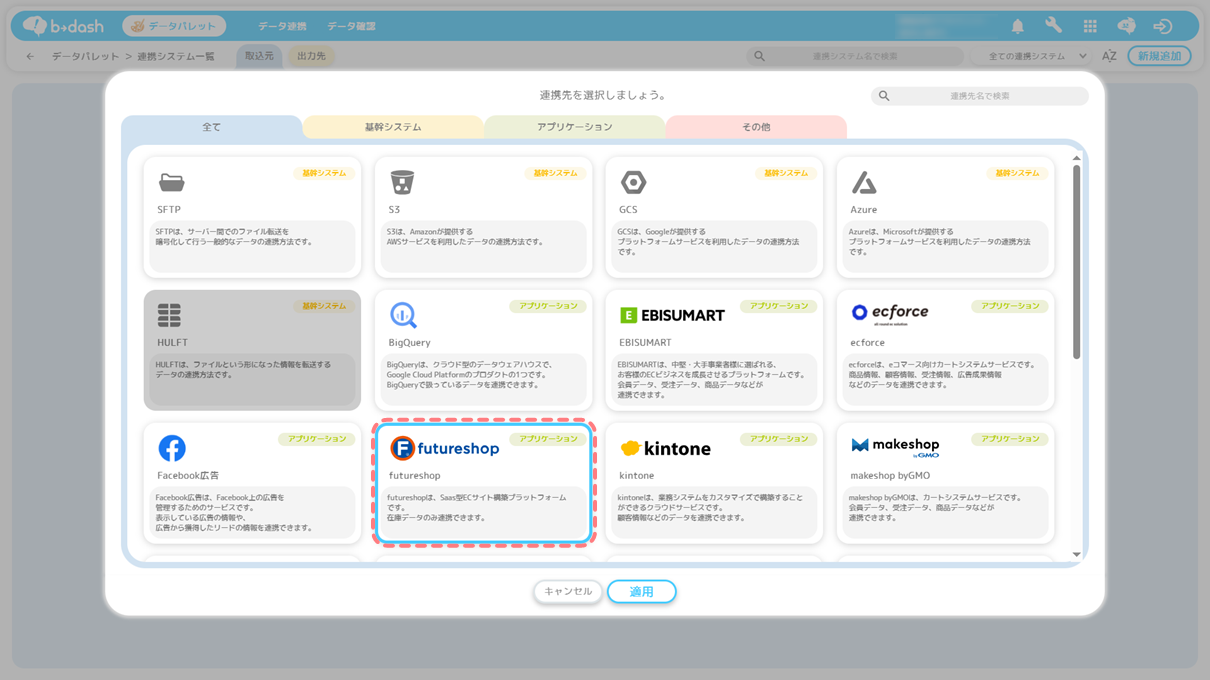Click the SFTP card description text
1210x680 pixels.
(234, 237)
